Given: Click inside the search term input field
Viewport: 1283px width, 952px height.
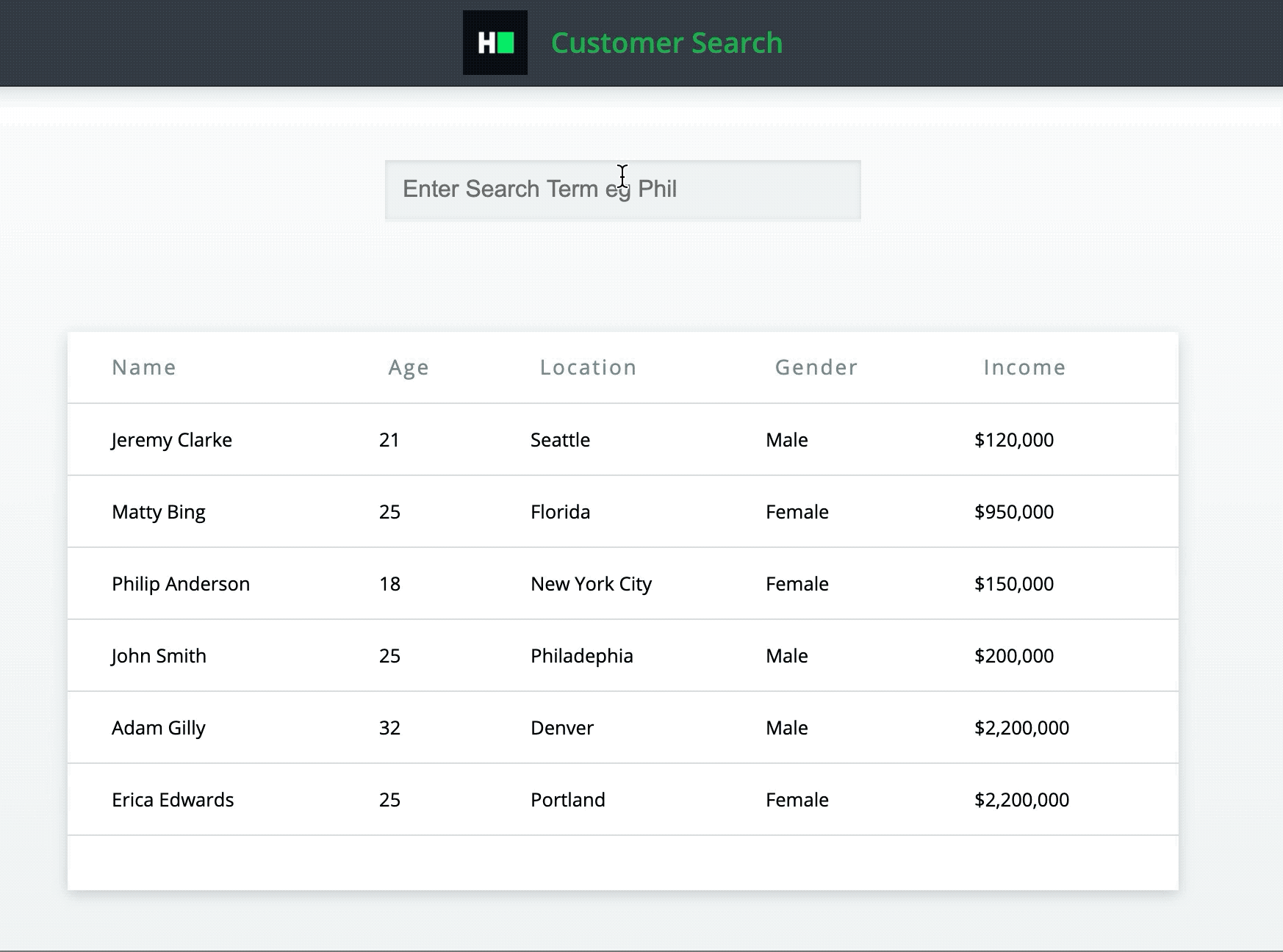Looking at the screenshot, I should (x=622, y=189).
